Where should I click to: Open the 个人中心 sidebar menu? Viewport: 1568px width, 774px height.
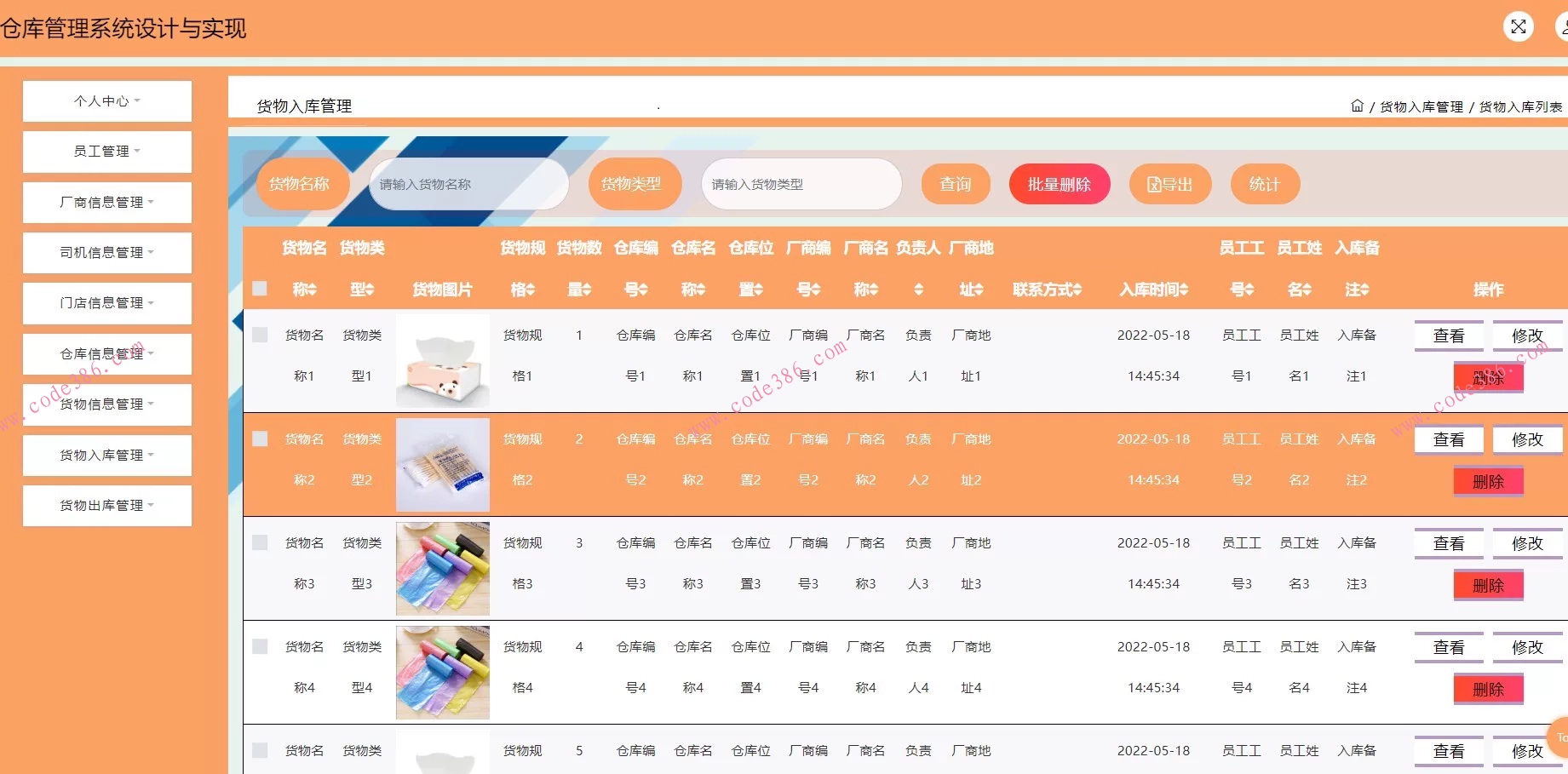106,100
